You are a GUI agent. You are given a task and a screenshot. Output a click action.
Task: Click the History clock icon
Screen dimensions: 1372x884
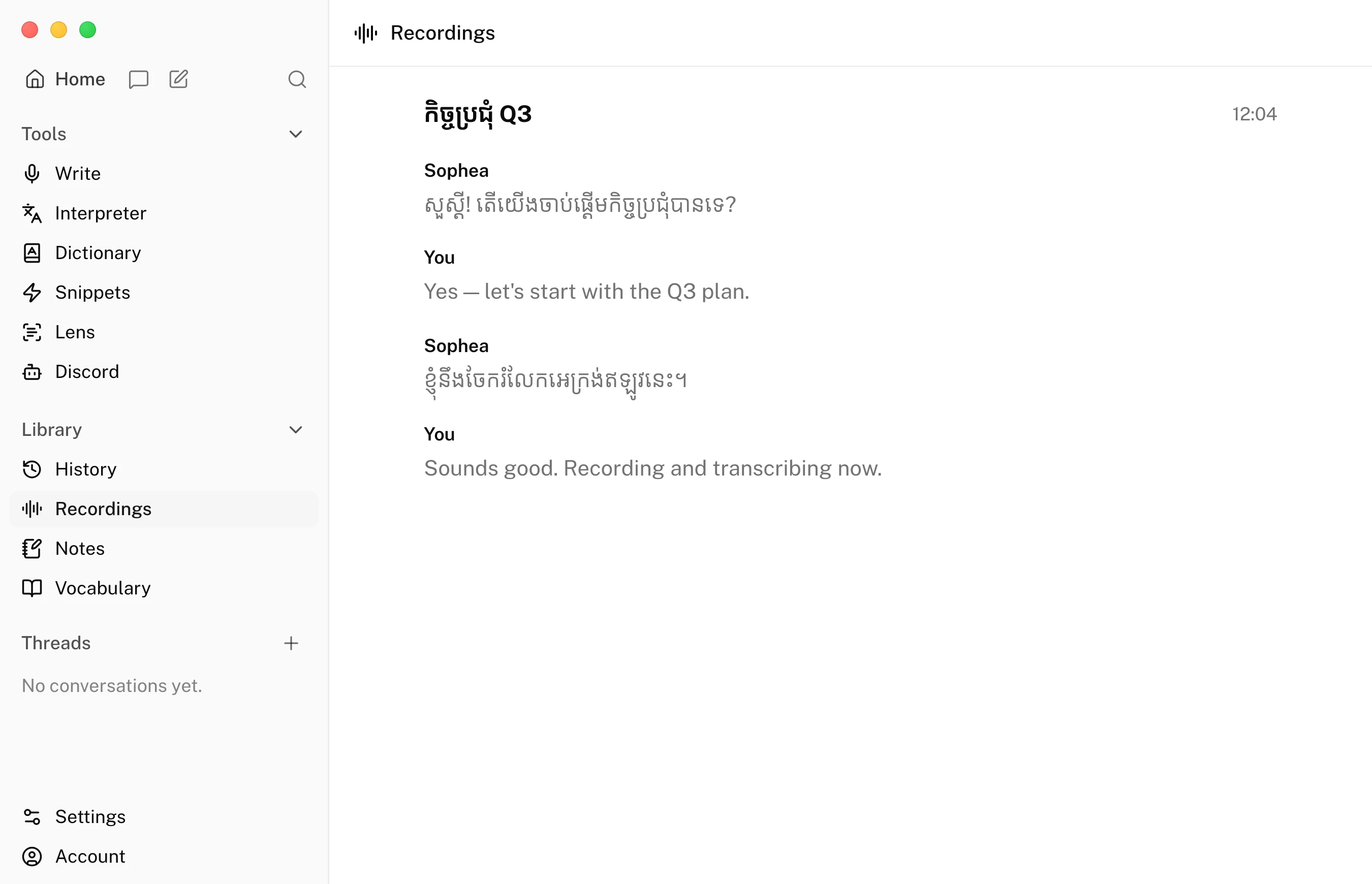tap(32, 469)
